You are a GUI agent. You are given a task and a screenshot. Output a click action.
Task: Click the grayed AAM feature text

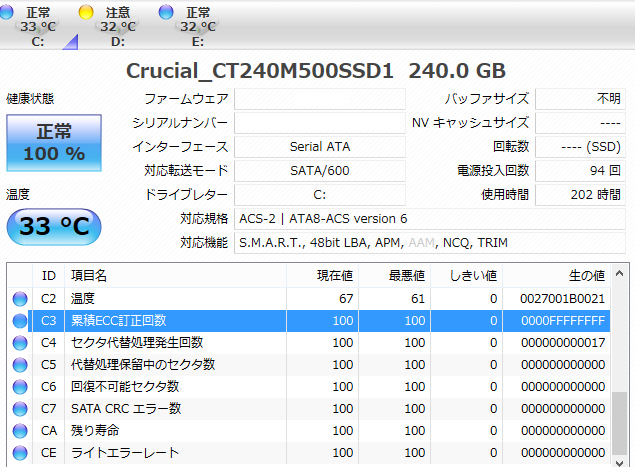pos(422,243)
